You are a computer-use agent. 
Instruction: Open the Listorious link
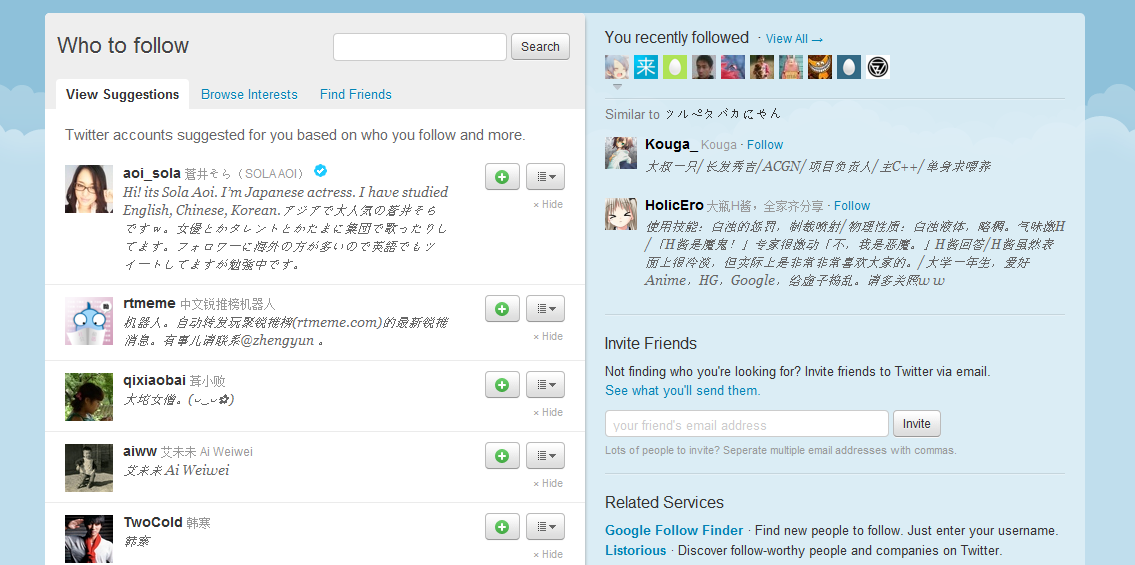pyautogui.click(x=636, y=551)
